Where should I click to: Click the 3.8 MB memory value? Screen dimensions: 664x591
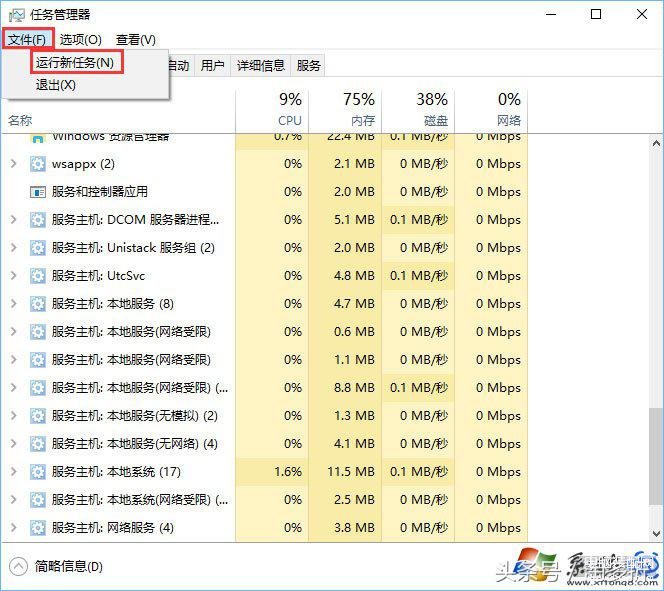354,527
